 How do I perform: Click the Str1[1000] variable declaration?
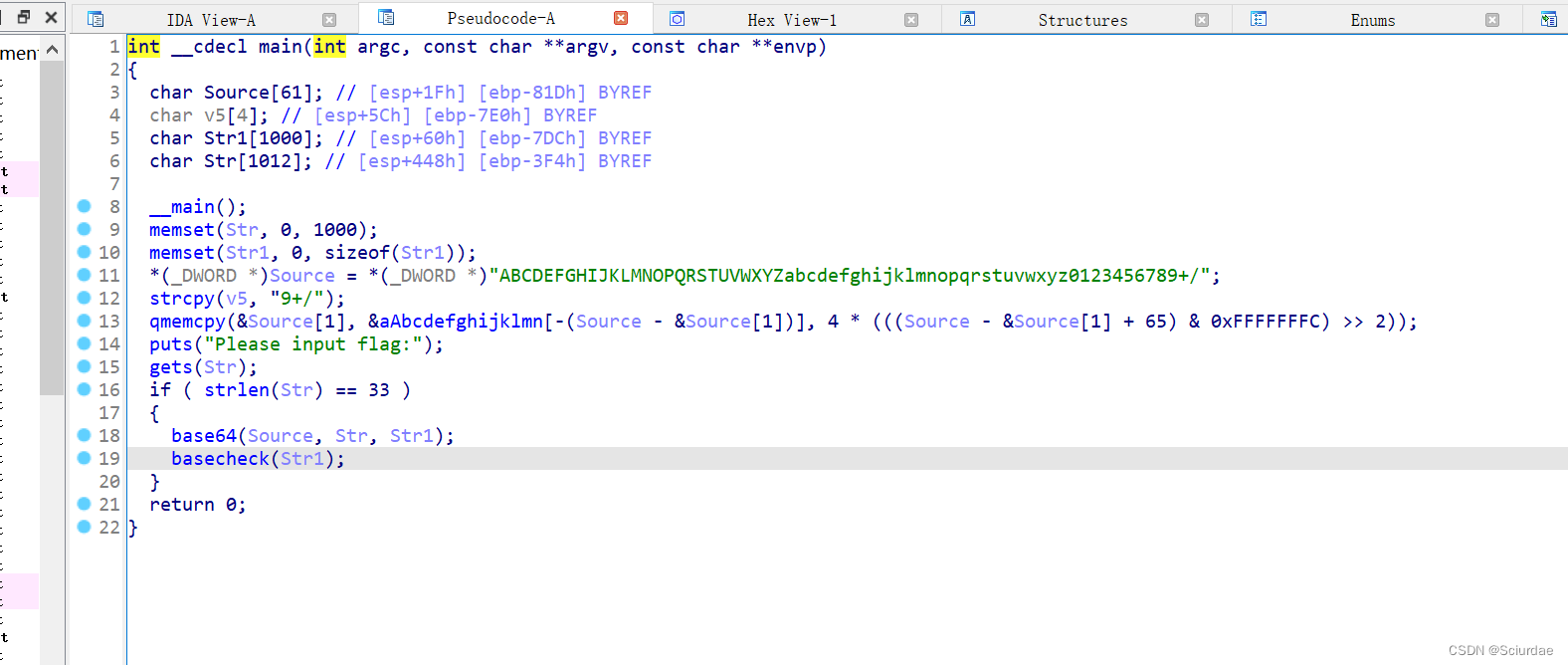(258, 138)
